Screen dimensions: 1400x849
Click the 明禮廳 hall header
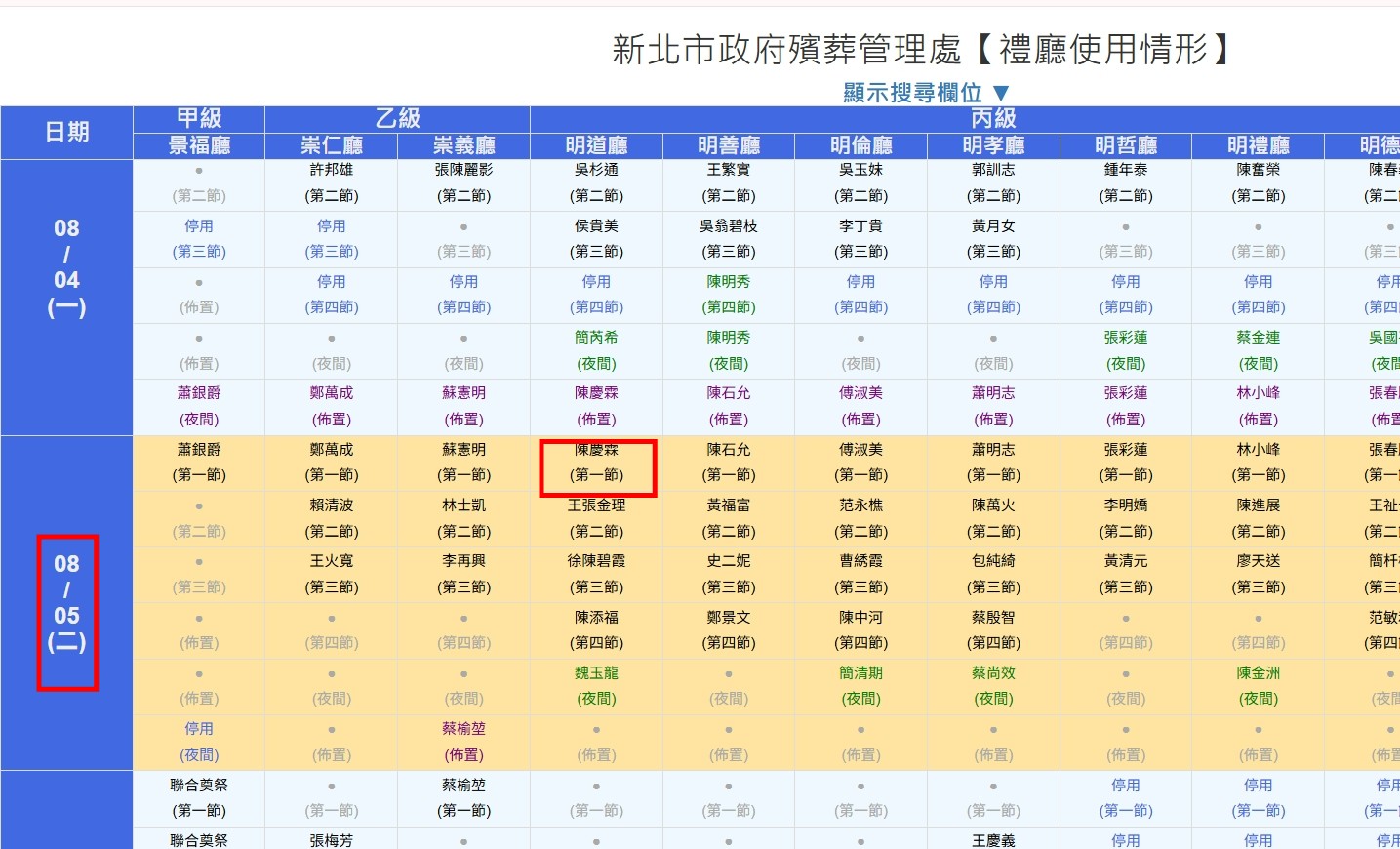pyautogui.click(x=1259, y=146)
